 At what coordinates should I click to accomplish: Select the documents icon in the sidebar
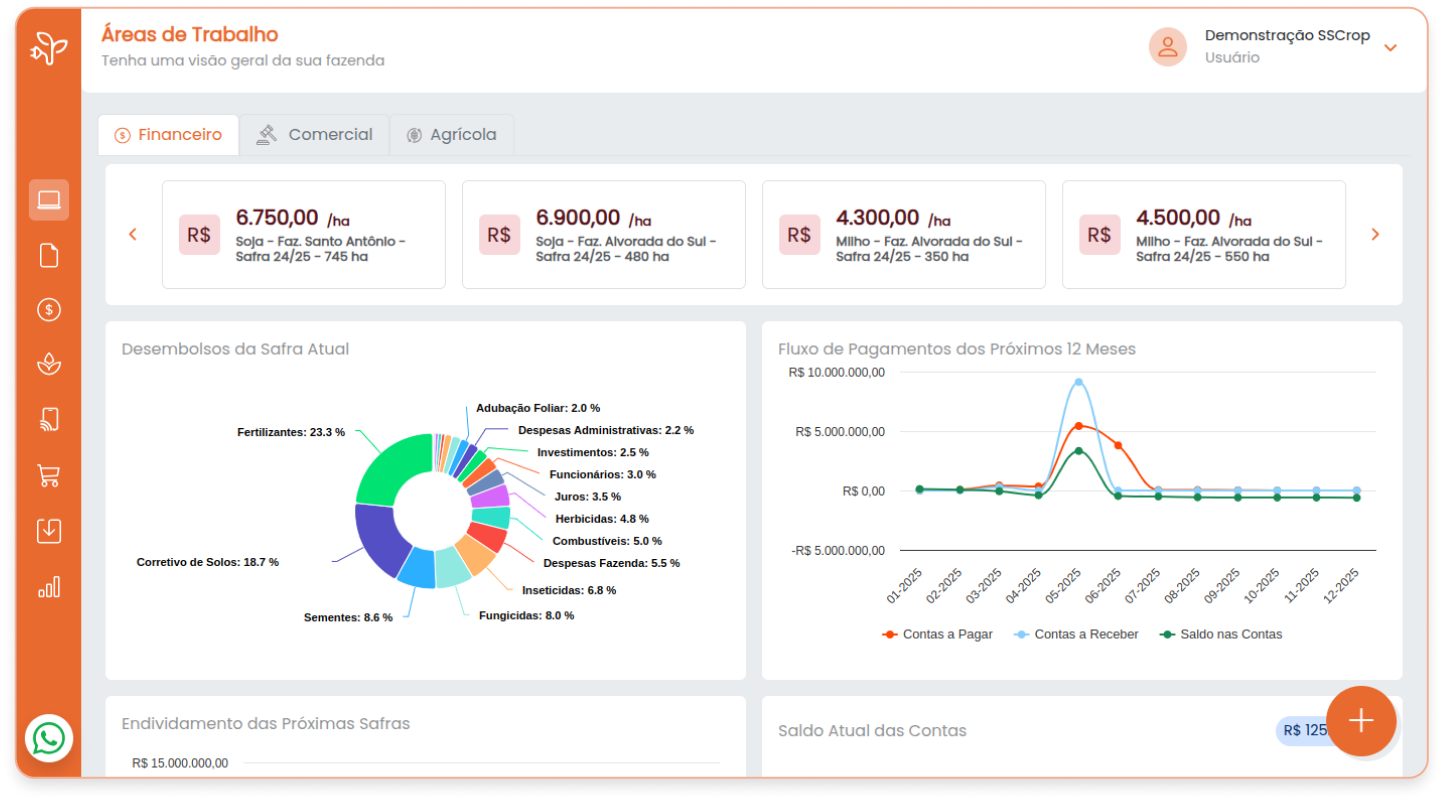click(48, 254)
